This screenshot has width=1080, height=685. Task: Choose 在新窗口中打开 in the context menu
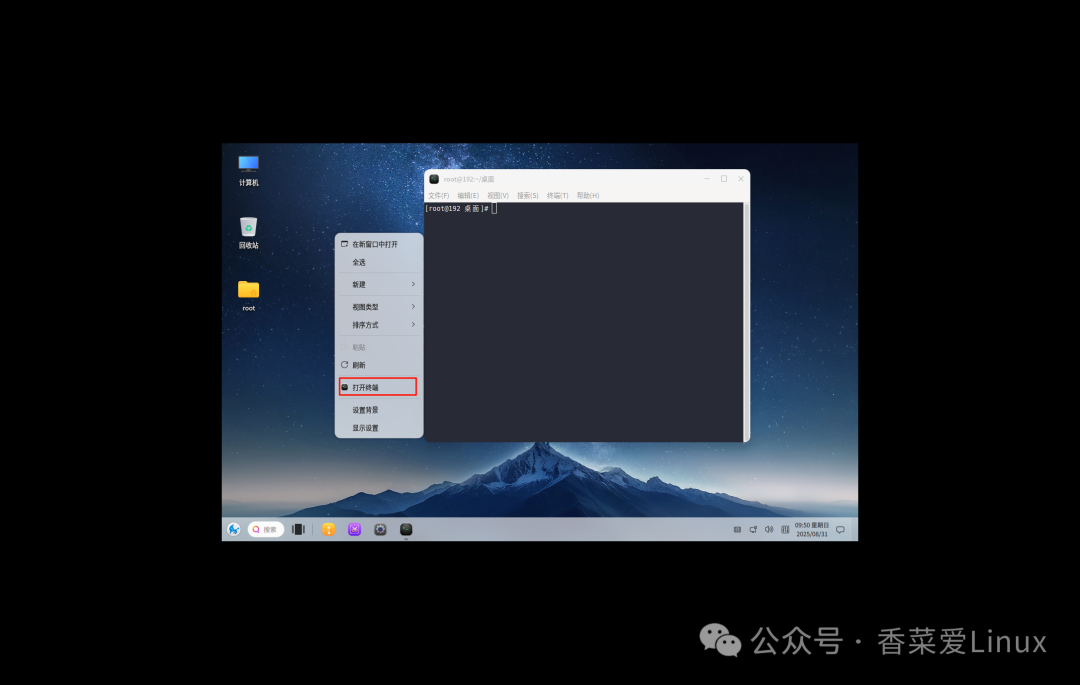[379, 244]
